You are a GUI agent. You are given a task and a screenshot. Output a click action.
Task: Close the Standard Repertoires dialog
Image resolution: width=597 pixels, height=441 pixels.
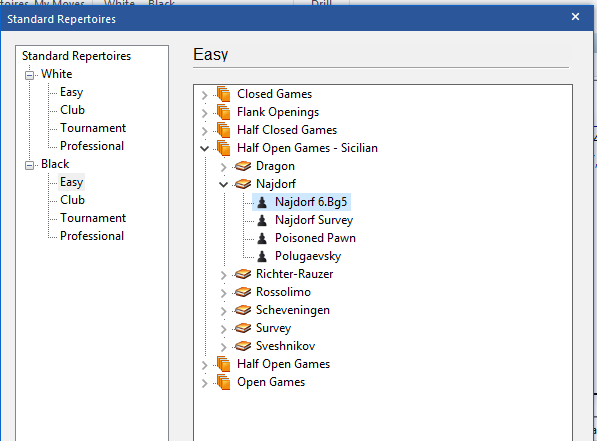[x=575, y=17]
